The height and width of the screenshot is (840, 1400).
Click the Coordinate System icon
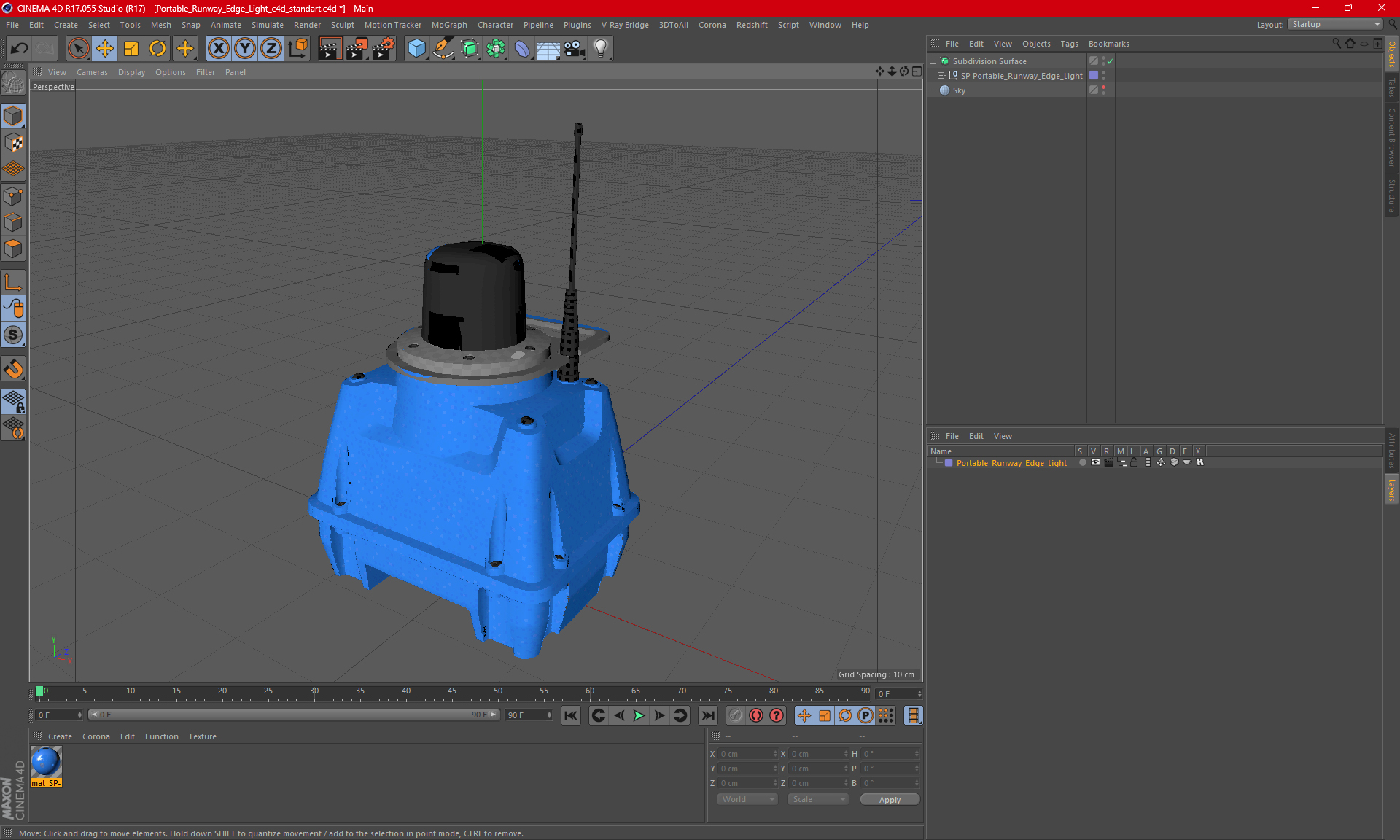pyautogui.click(x=298, y=49)
